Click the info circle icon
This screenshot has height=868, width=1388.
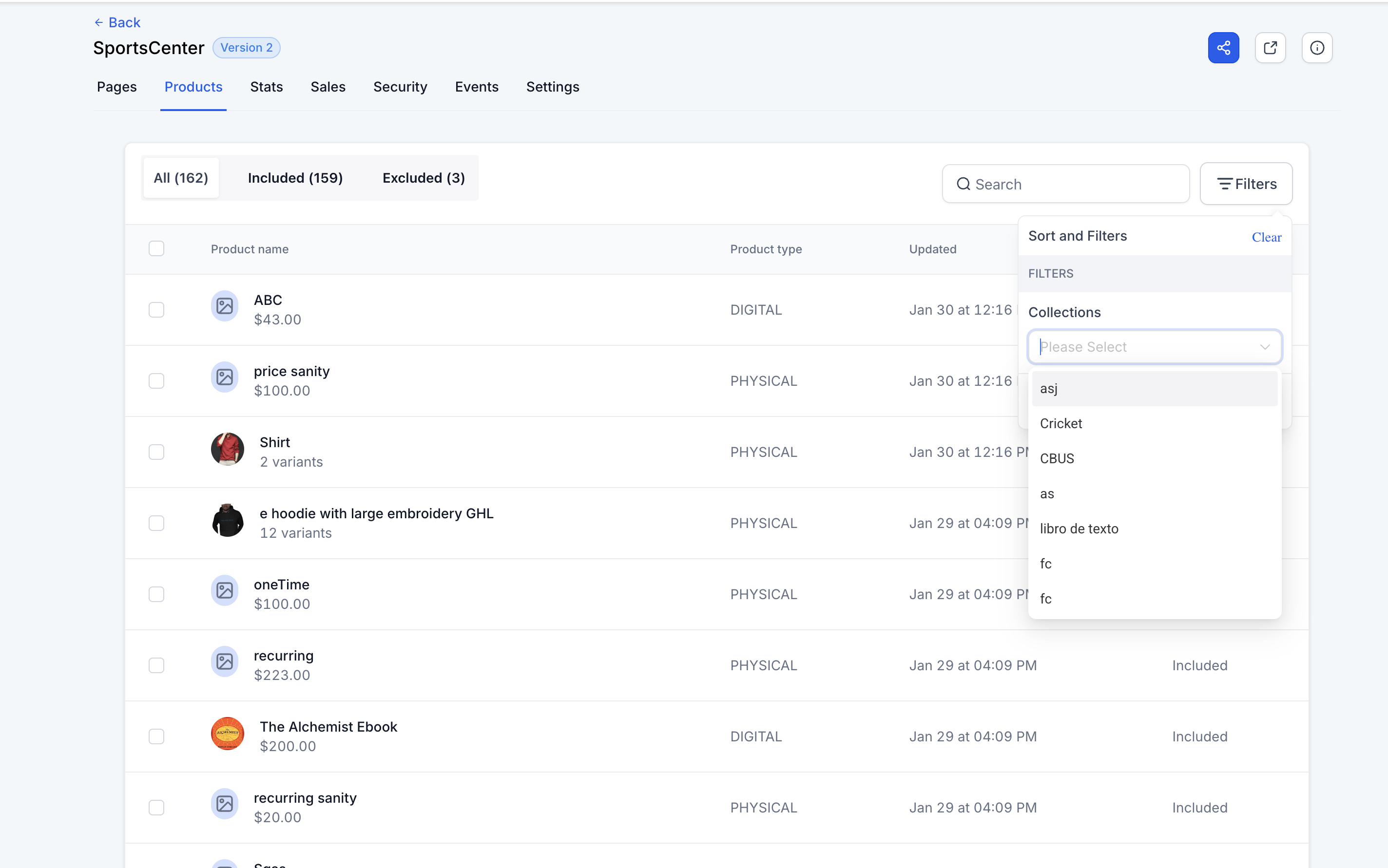pos(1317,48)
